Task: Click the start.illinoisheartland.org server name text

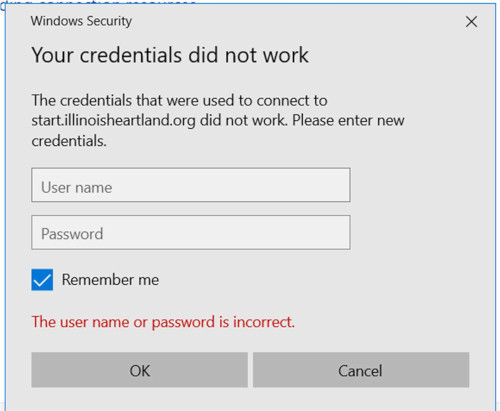Action: (113, 121)
